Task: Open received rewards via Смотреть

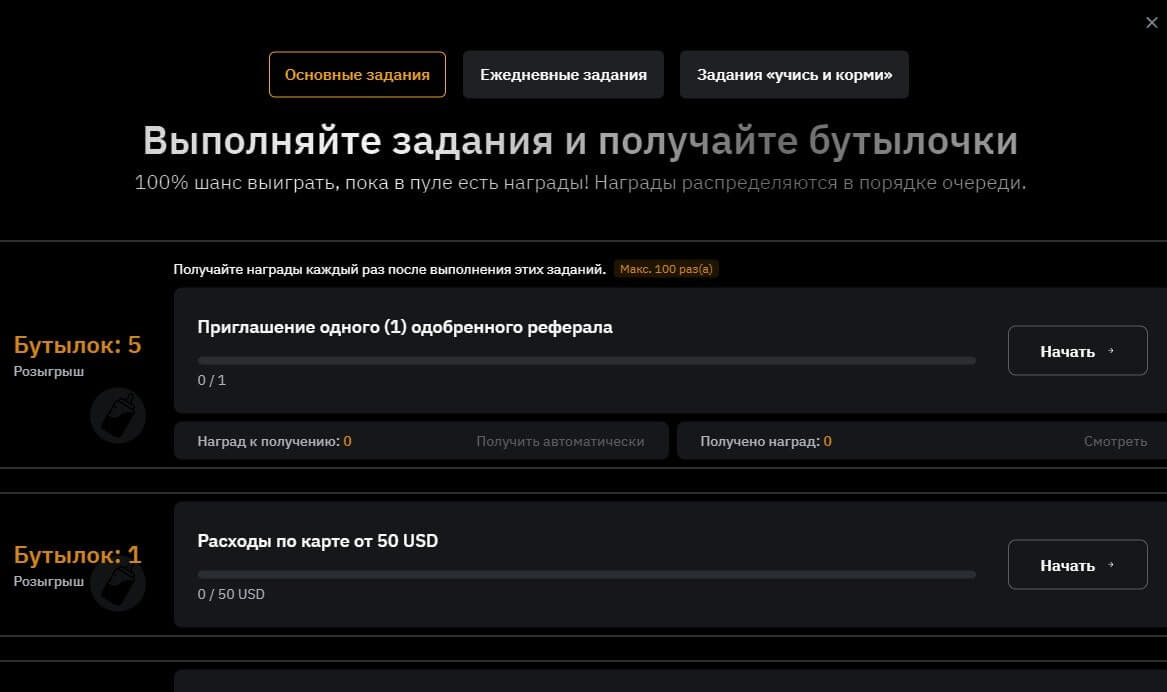Action: point(1115,441)
